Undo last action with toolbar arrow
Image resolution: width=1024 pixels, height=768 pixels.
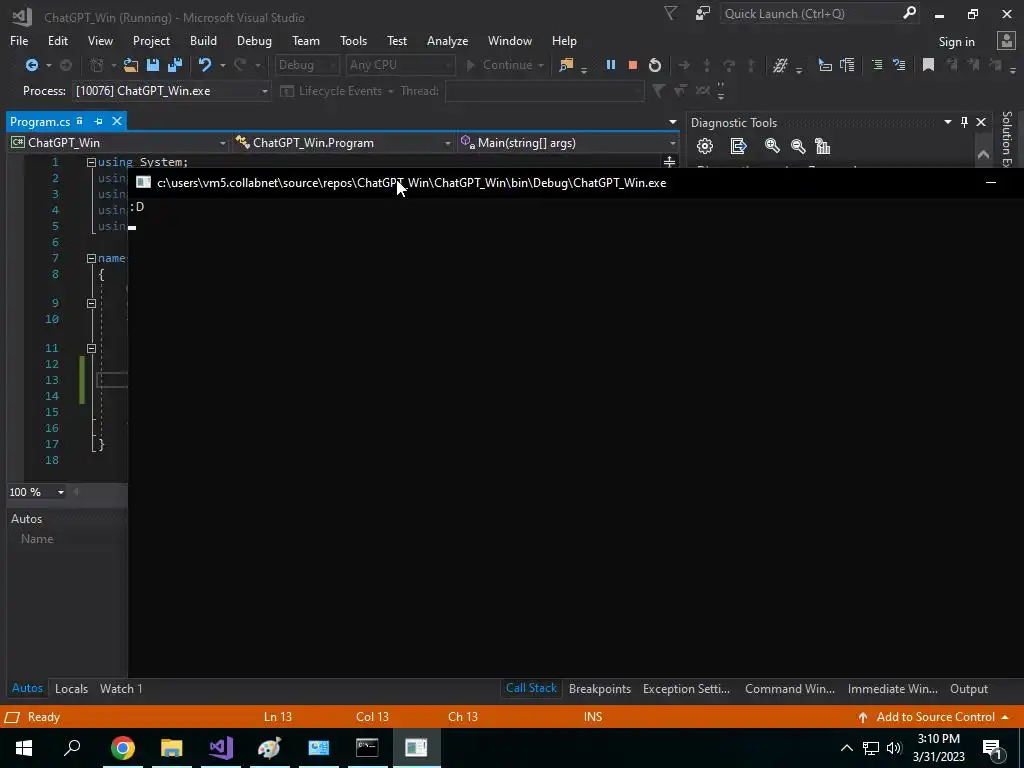coord(205,65)
